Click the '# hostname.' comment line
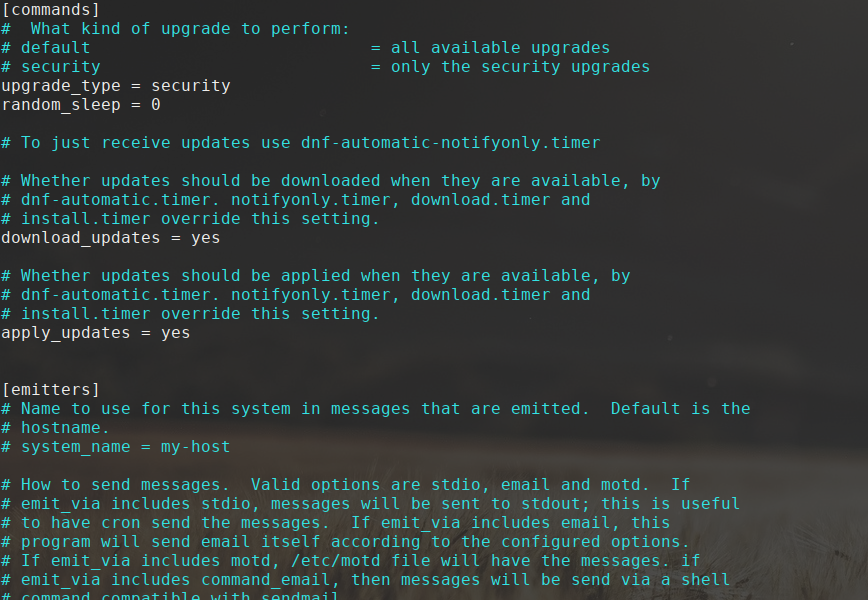Image resolution: width=868 pixels, height=600 pixels. [x=55, y=427]
